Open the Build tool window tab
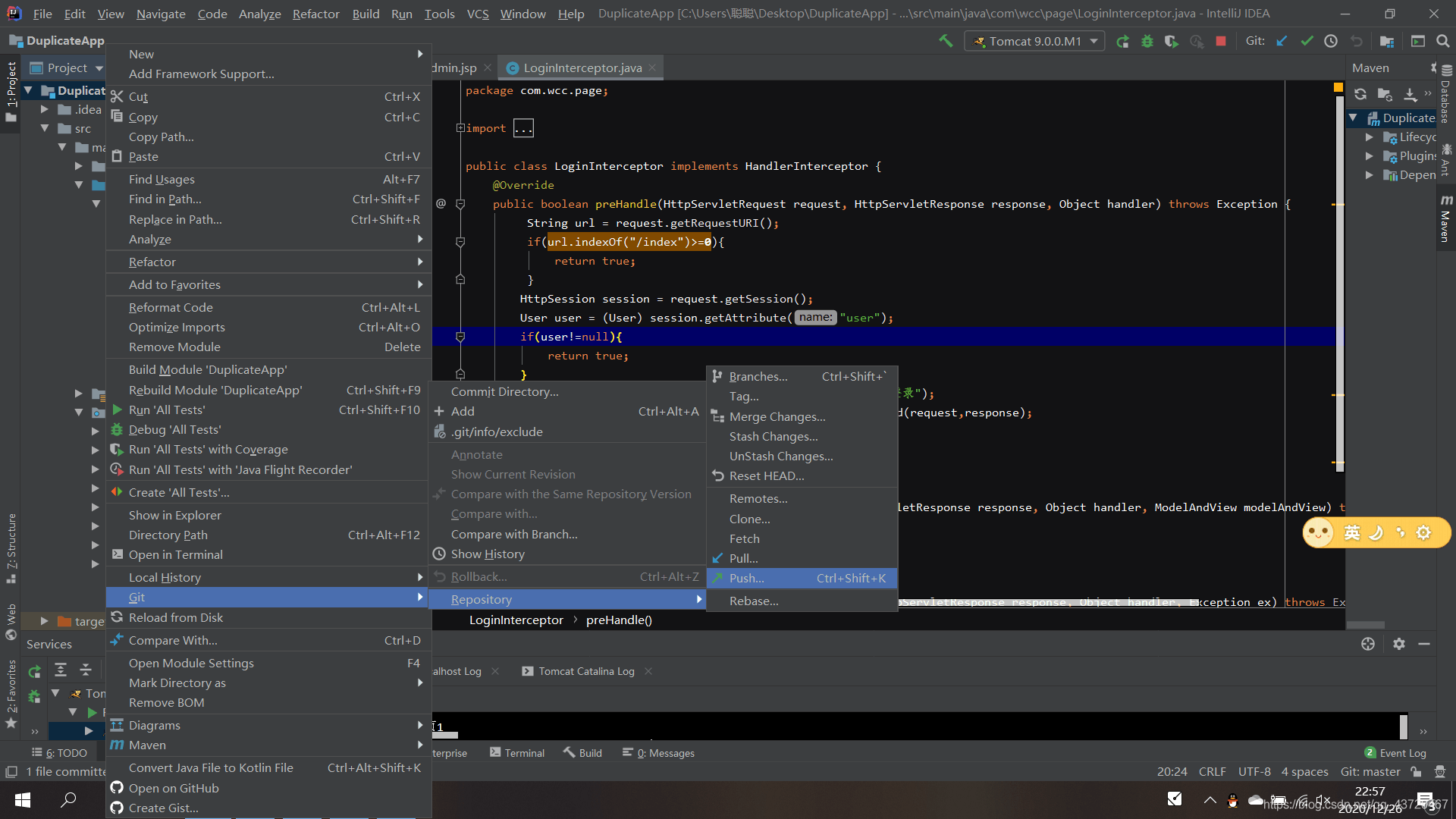 582,753
